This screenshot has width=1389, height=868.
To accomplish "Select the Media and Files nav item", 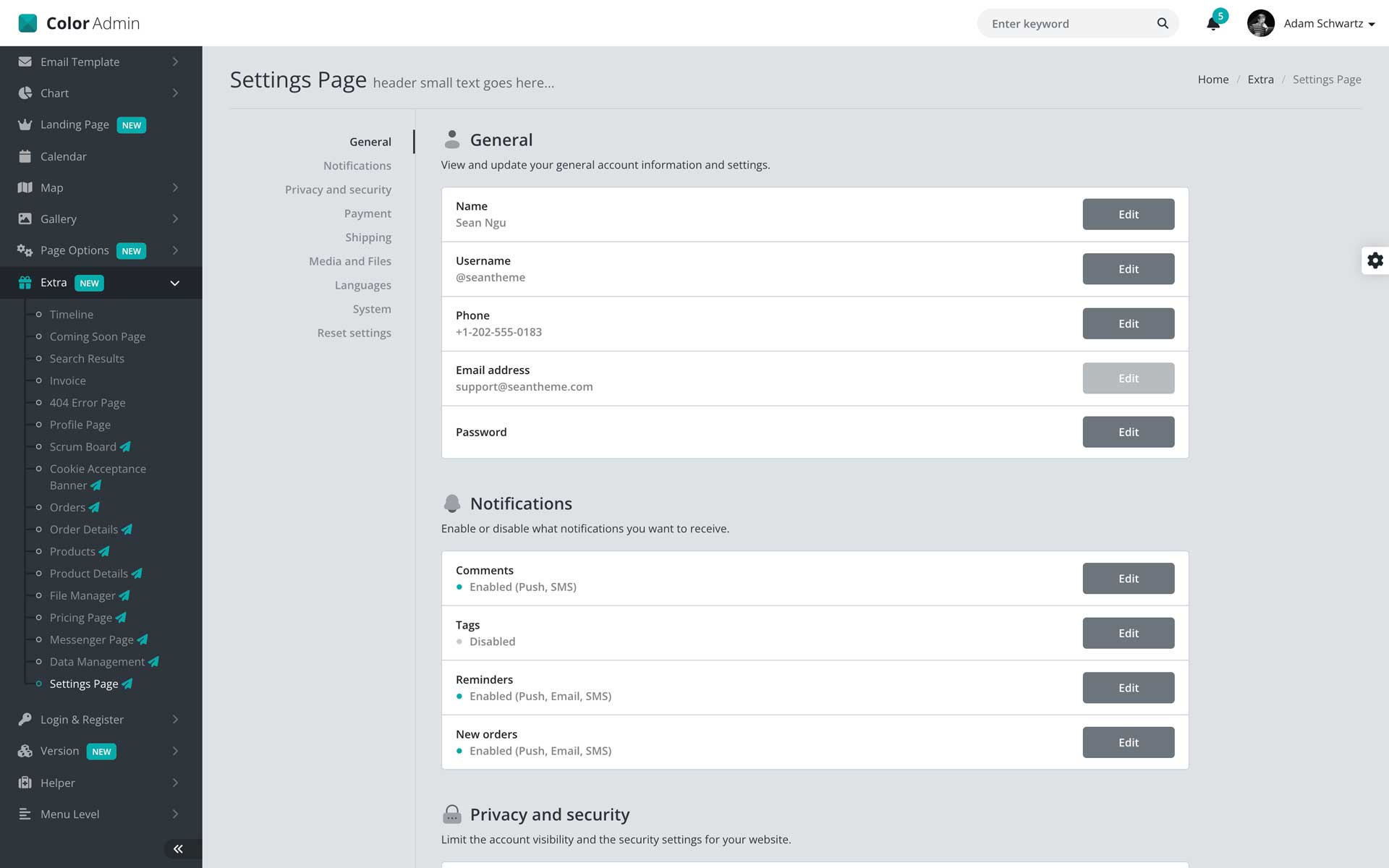I will tap(349, 261).
